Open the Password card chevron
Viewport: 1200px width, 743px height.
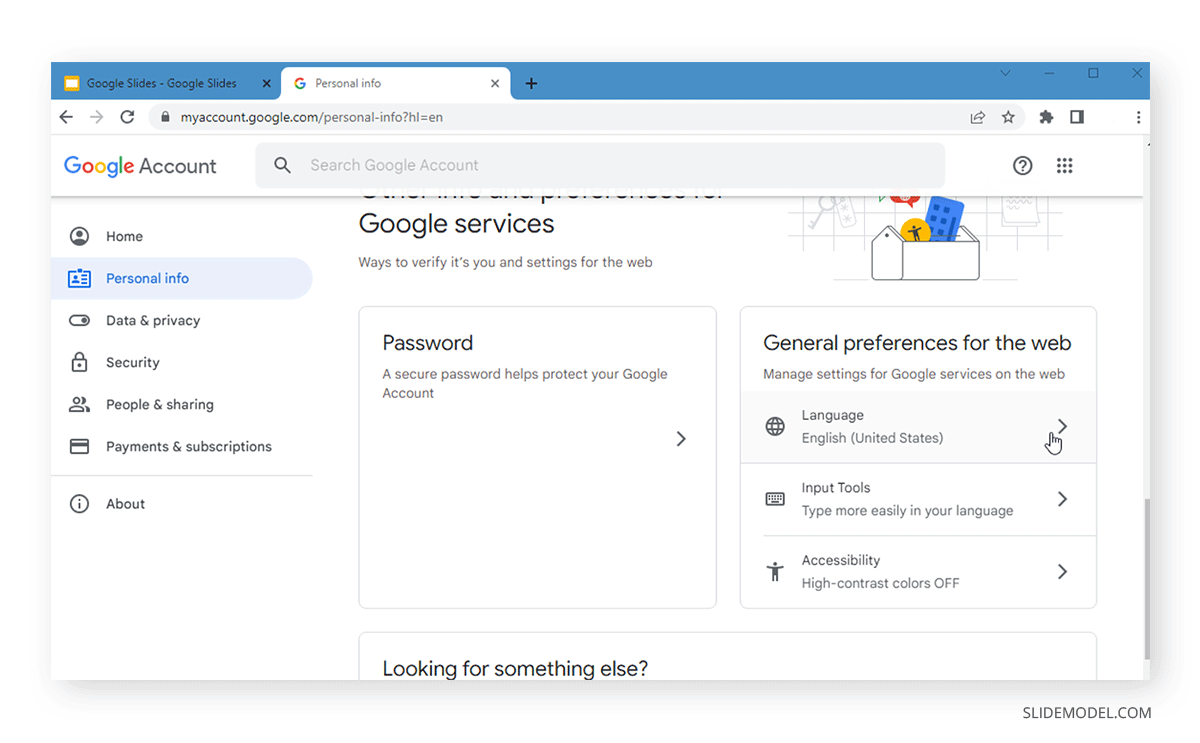681,439
